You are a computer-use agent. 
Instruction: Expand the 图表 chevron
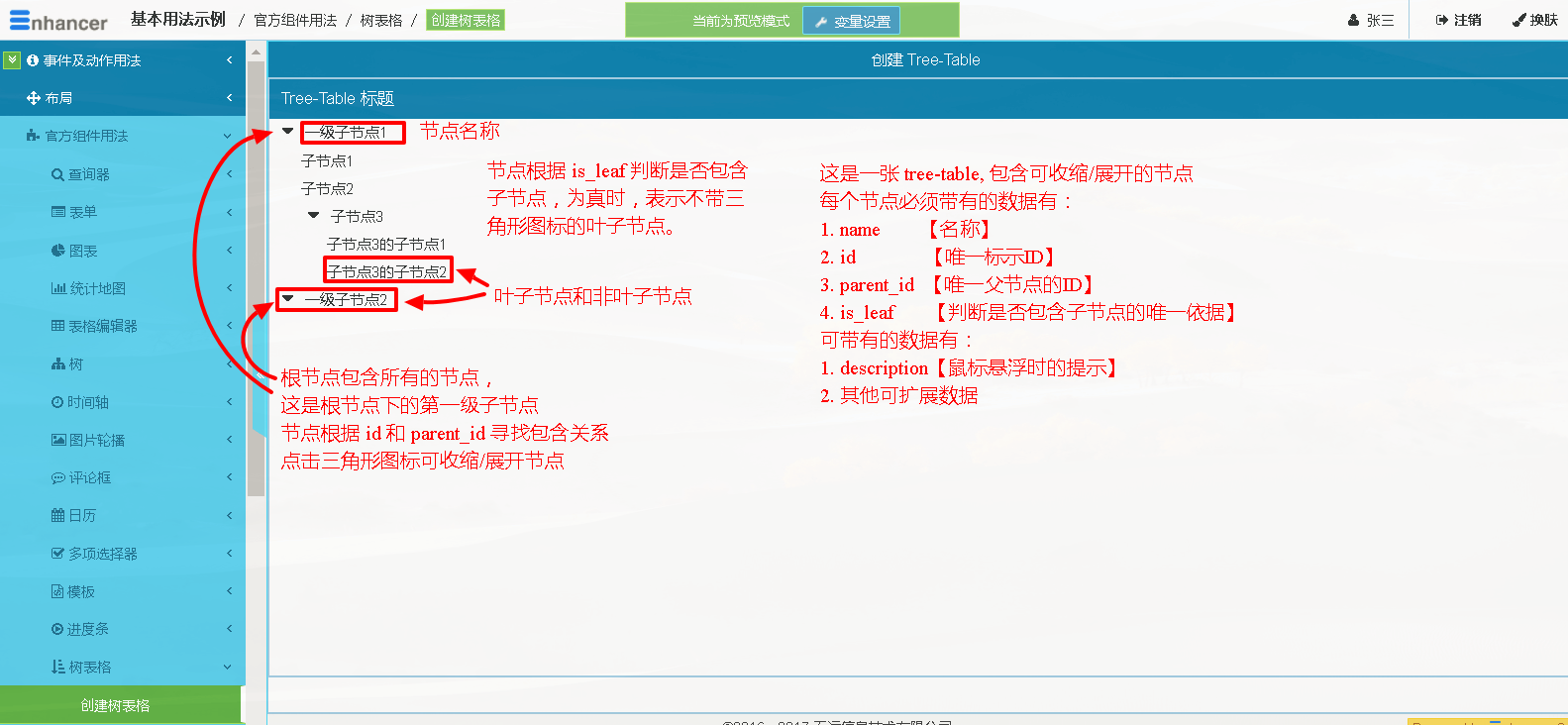[x=229, y=251]
